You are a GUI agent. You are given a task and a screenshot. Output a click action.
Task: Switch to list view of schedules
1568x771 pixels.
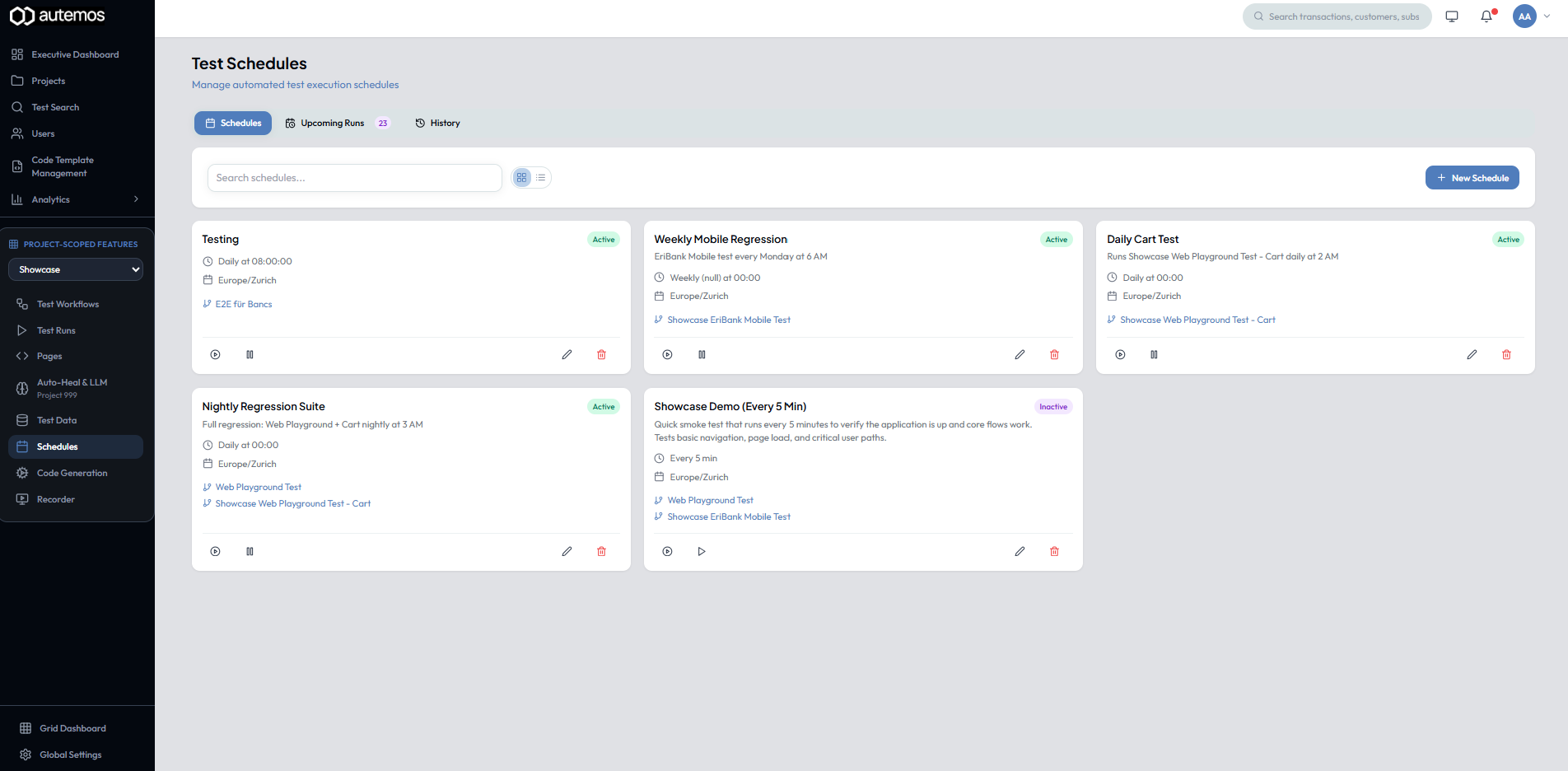pos(540,177)
